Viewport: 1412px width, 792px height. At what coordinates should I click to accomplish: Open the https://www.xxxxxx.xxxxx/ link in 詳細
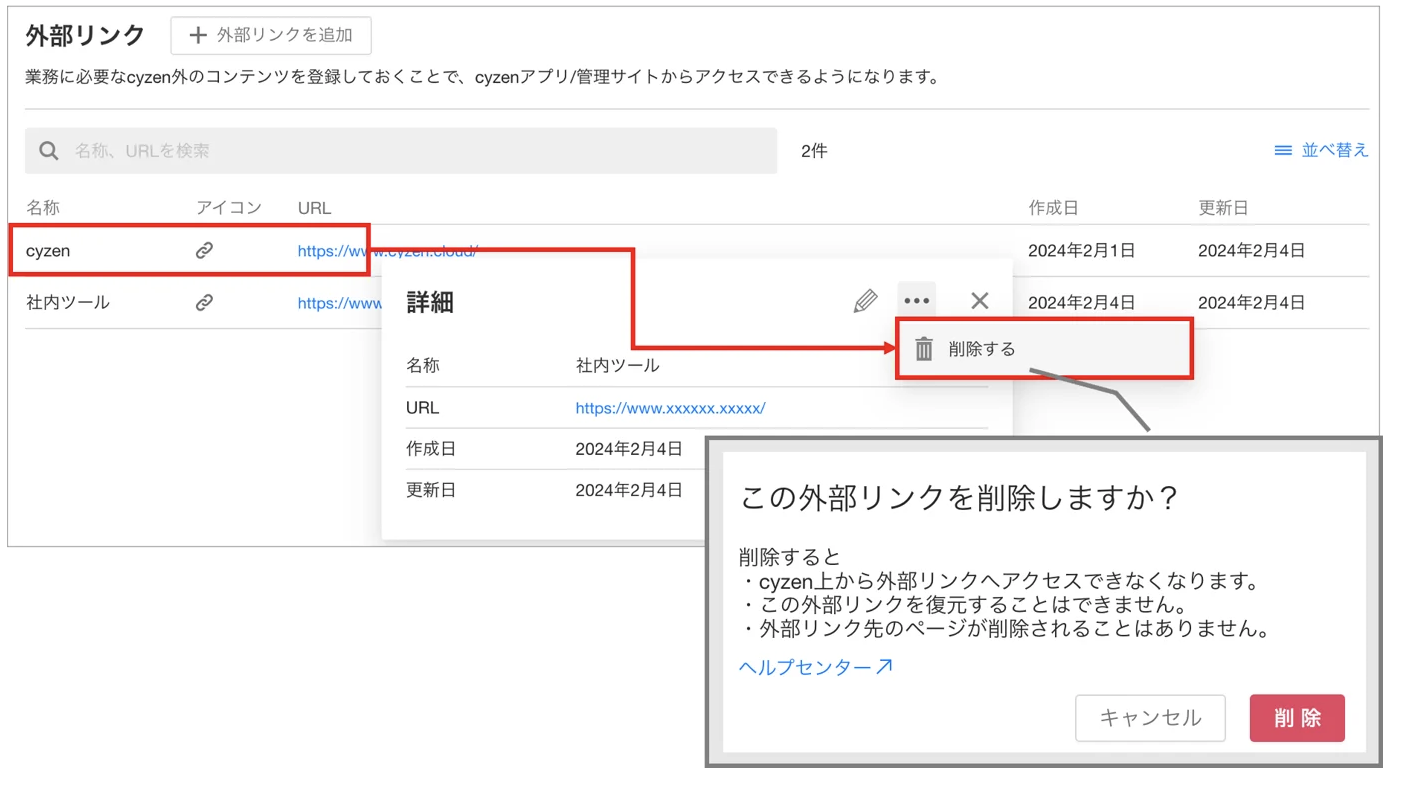click(670, 408)
